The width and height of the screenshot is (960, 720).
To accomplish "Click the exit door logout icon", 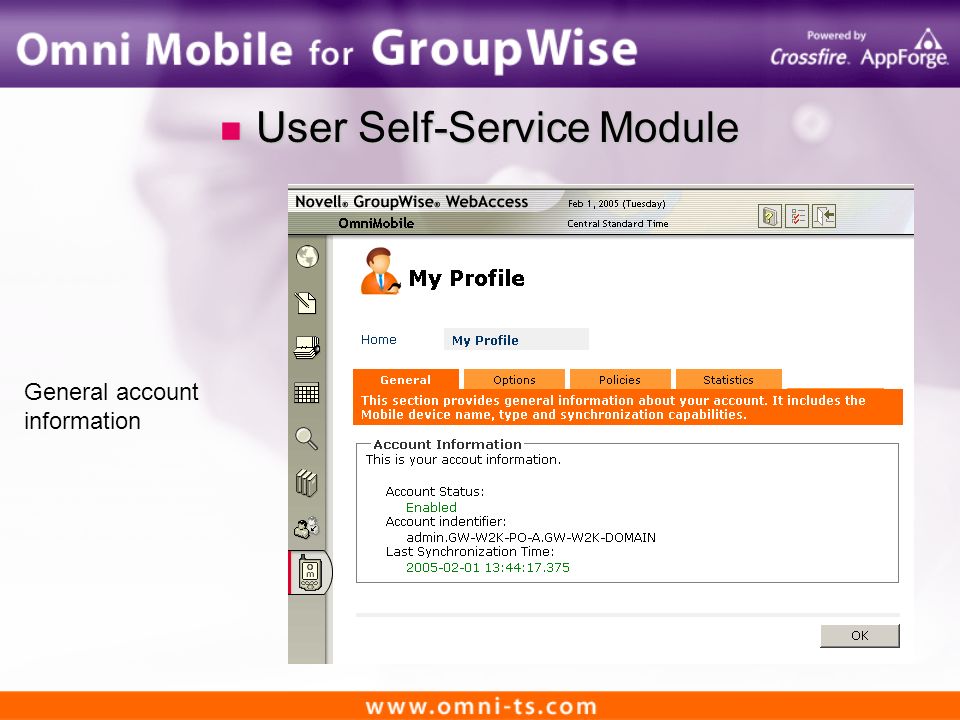I will 824,216.
